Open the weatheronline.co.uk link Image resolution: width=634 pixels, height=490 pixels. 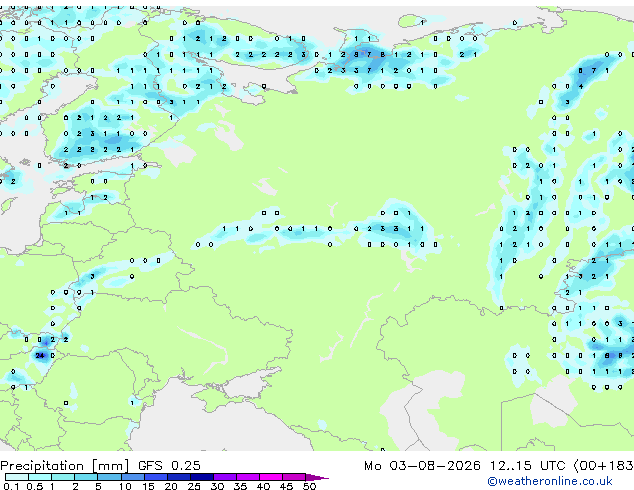point(550,481)
